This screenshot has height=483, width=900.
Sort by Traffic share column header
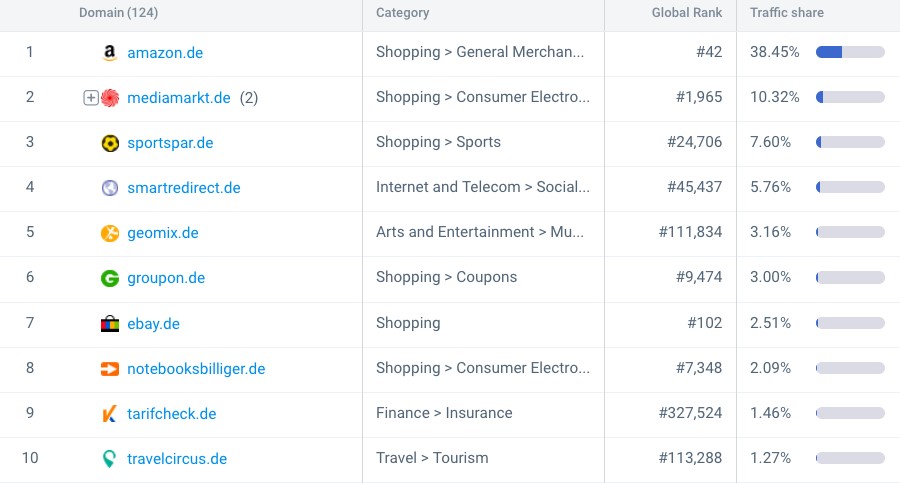tap(786, 13)
